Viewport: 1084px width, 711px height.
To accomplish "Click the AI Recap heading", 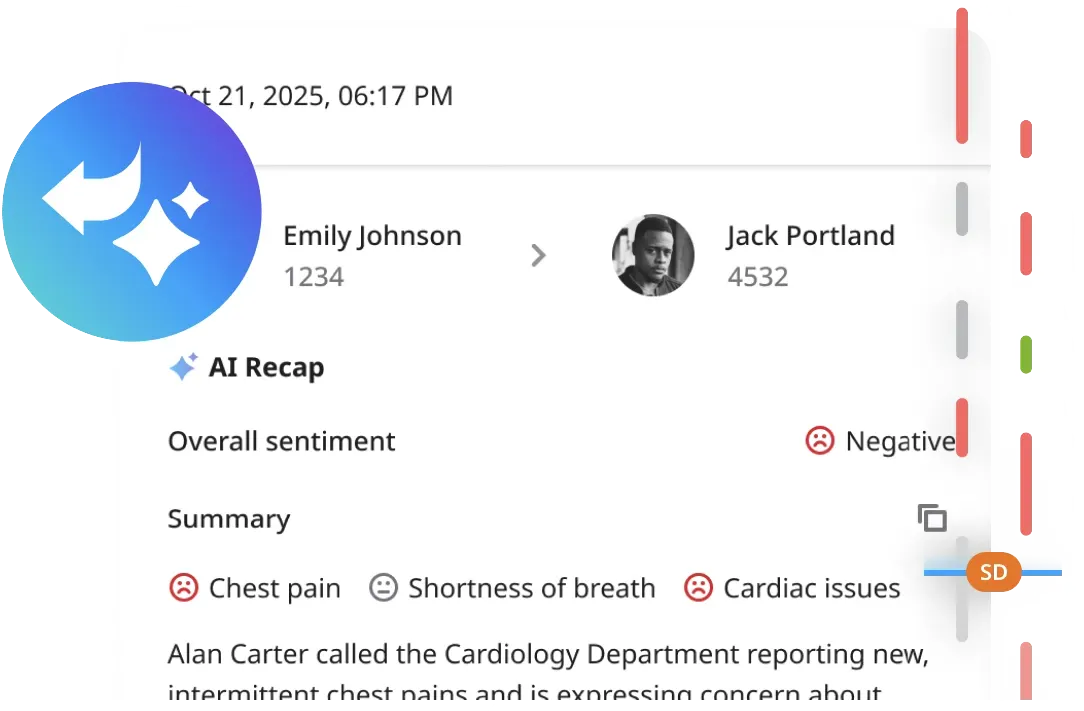I will [266, 367].
